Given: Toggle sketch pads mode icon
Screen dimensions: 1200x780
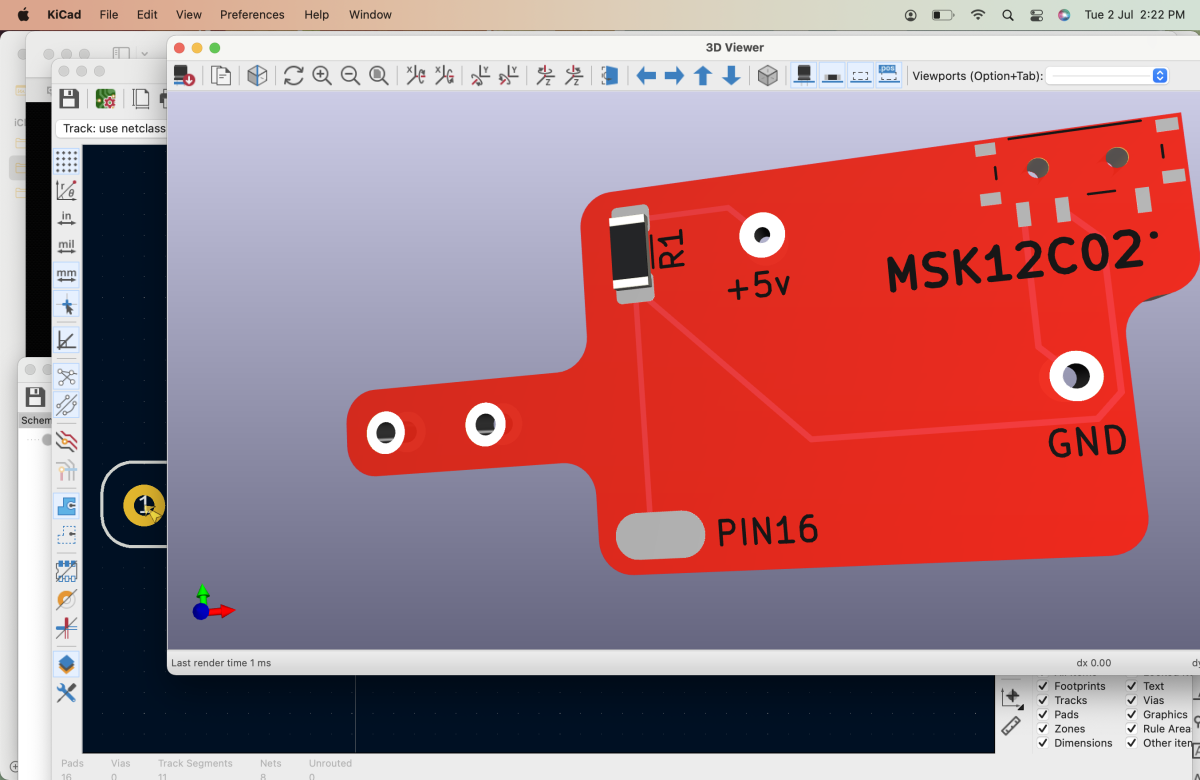Looking at the screenshot, I should 66,571.
